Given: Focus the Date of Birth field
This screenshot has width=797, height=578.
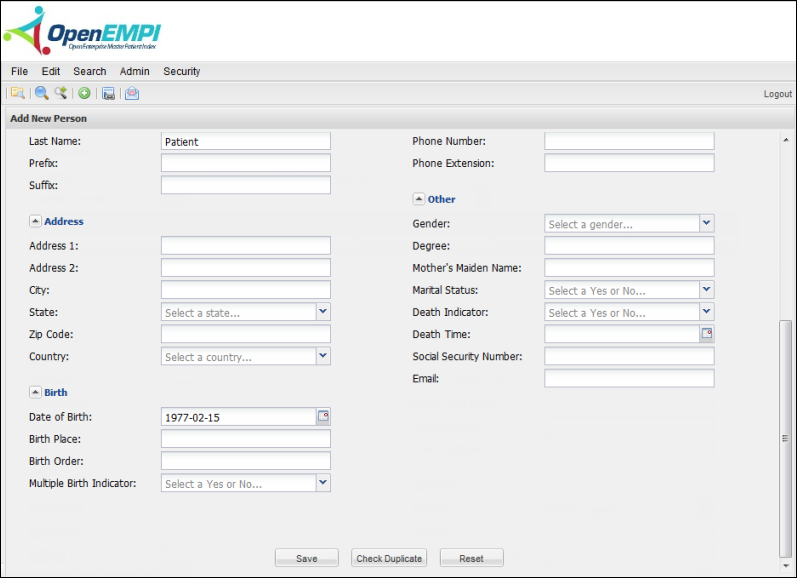Looking at the screenshot, I should [x=239, y=417].
